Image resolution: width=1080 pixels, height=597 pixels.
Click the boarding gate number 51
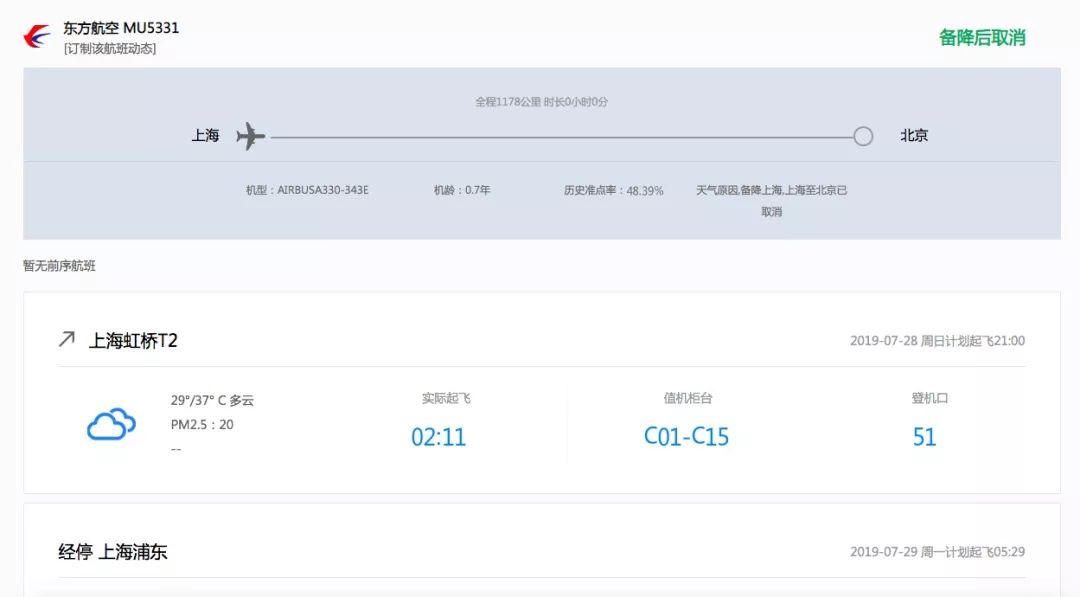click(x=924, y=437)
